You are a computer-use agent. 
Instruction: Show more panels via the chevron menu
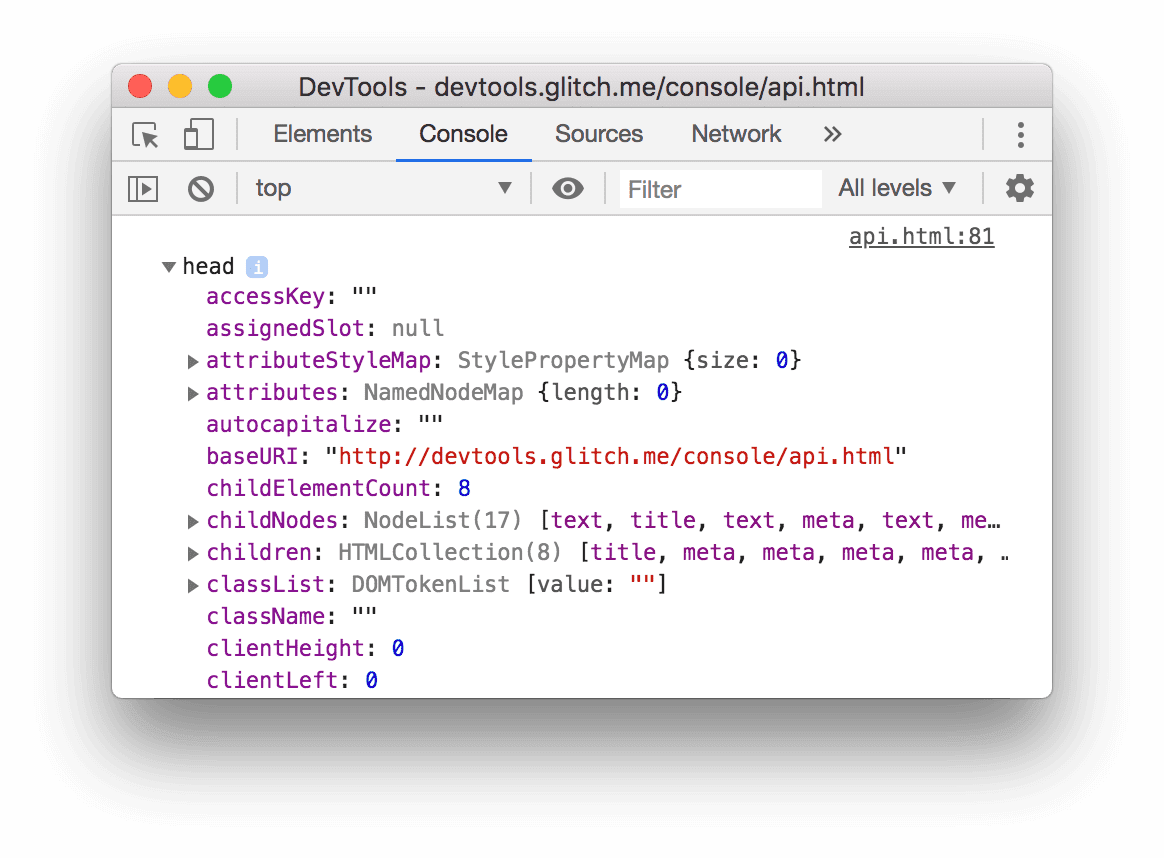(833, 134)
